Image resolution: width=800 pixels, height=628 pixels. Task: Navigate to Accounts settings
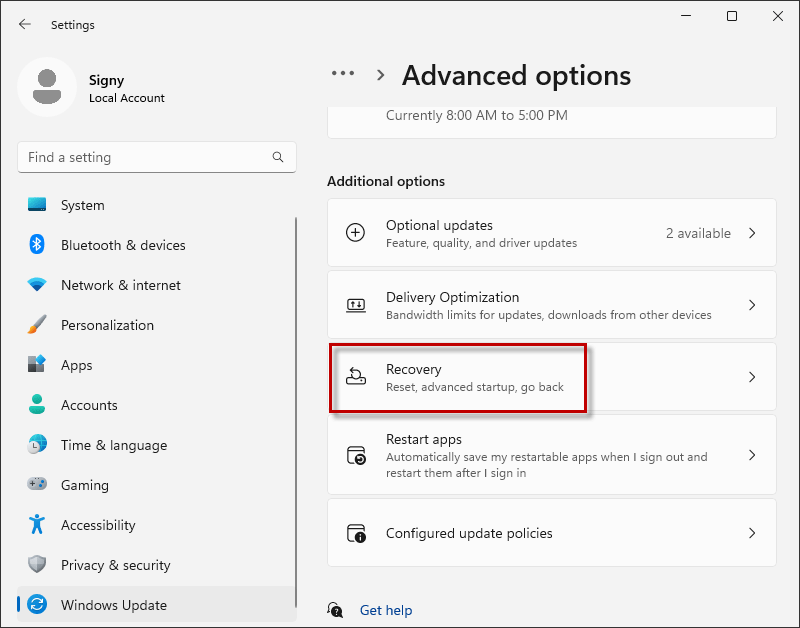[156, 405]
